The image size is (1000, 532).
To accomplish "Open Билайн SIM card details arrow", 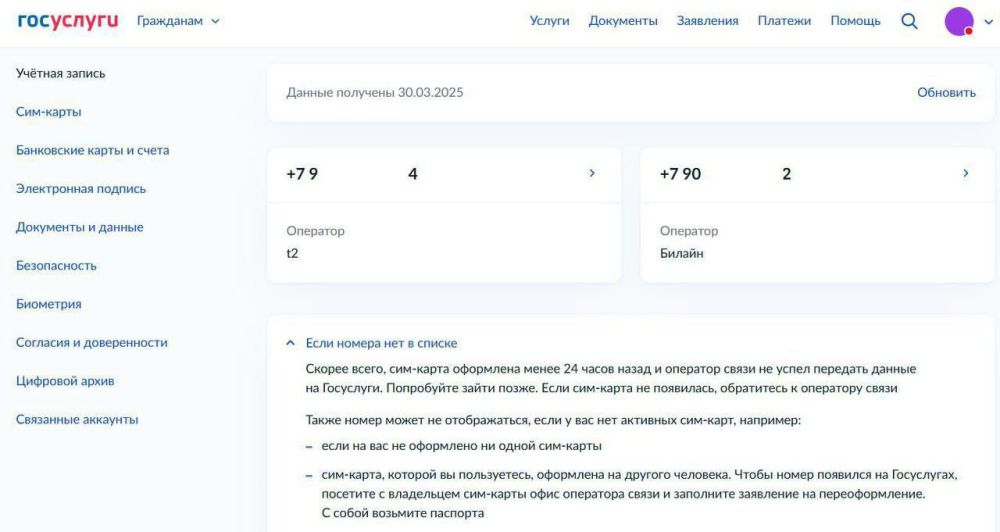I will [965, 174].
